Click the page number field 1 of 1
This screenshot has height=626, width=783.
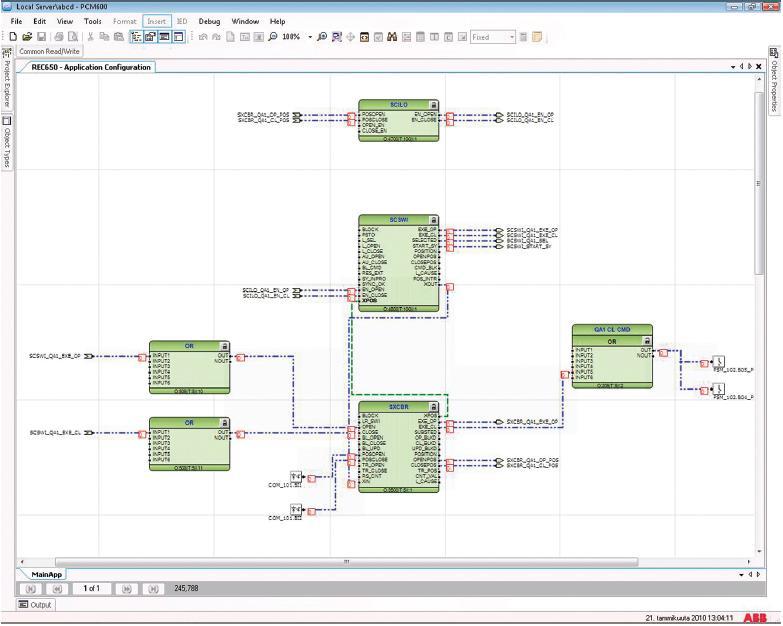(x=92, y=589)
